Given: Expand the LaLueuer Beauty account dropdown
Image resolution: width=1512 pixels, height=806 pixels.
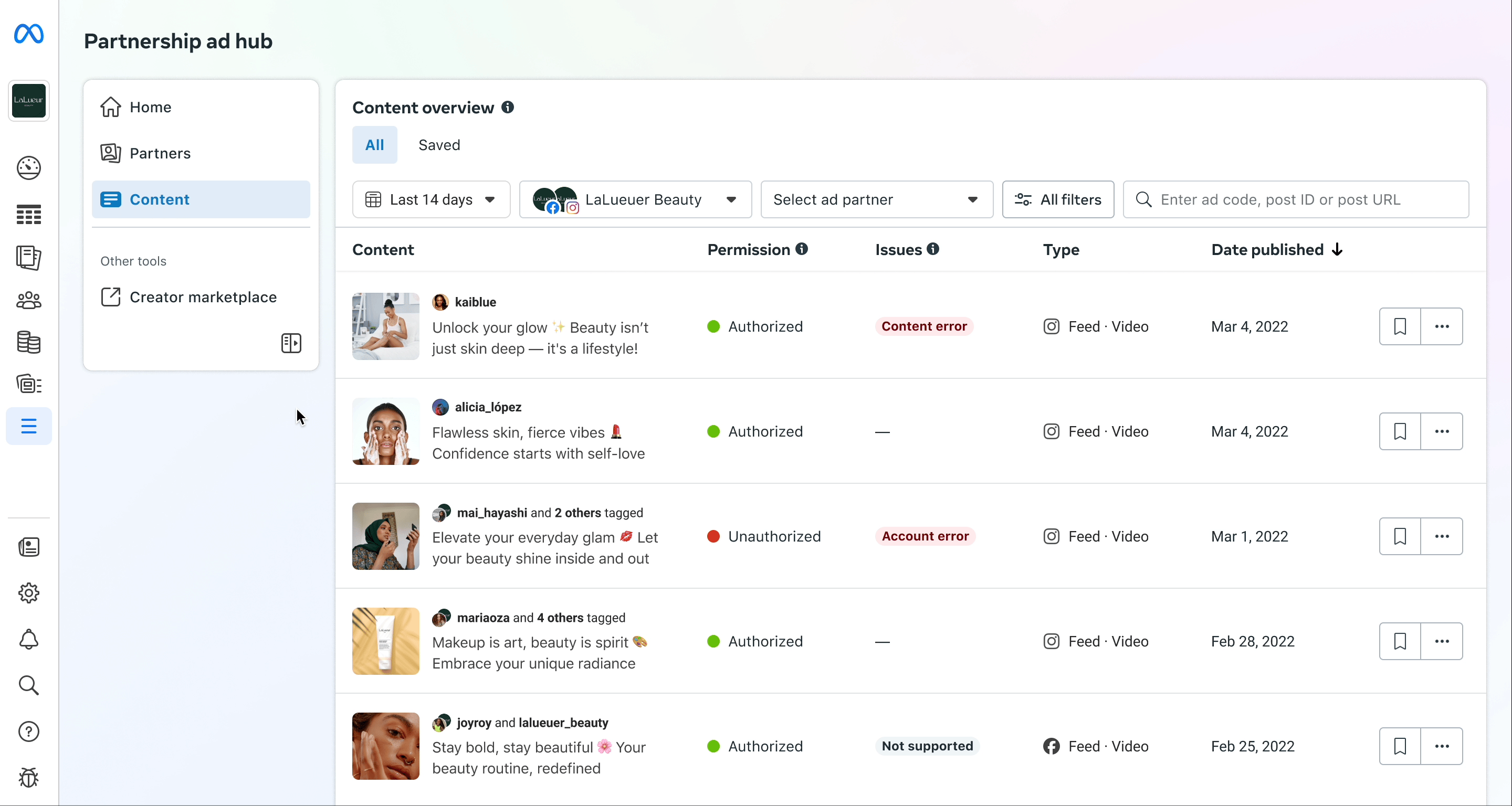Looking at the screenshot, I should 635,199.
